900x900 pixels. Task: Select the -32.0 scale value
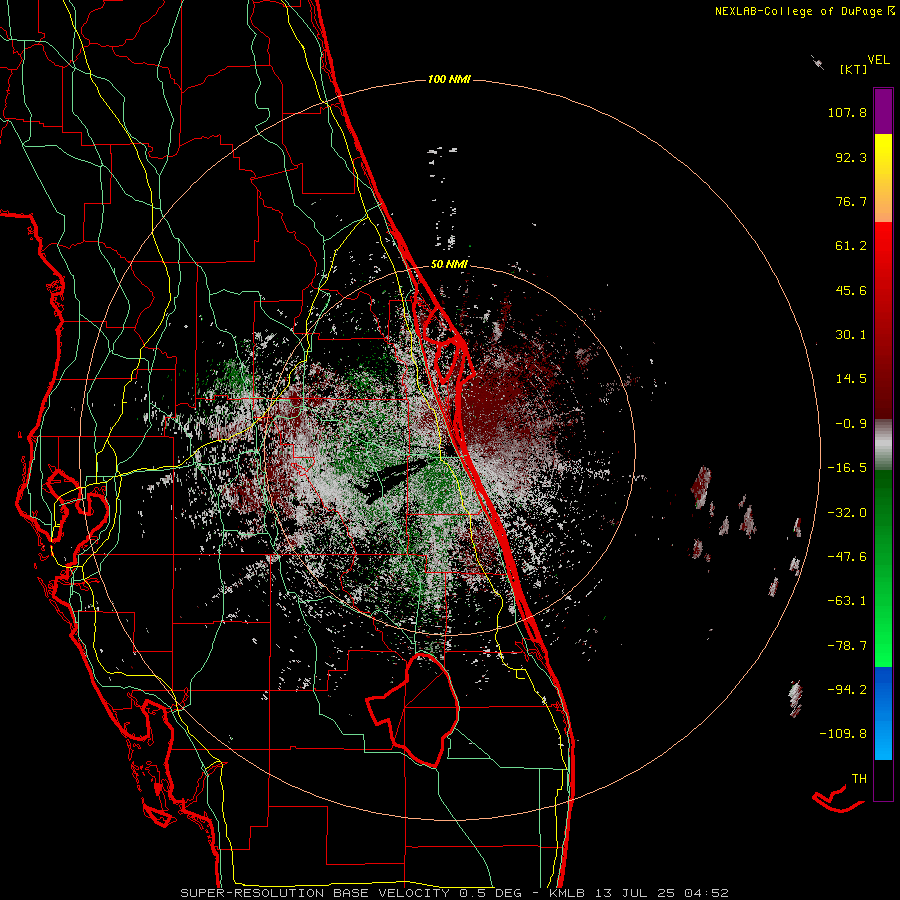(847, 513)
